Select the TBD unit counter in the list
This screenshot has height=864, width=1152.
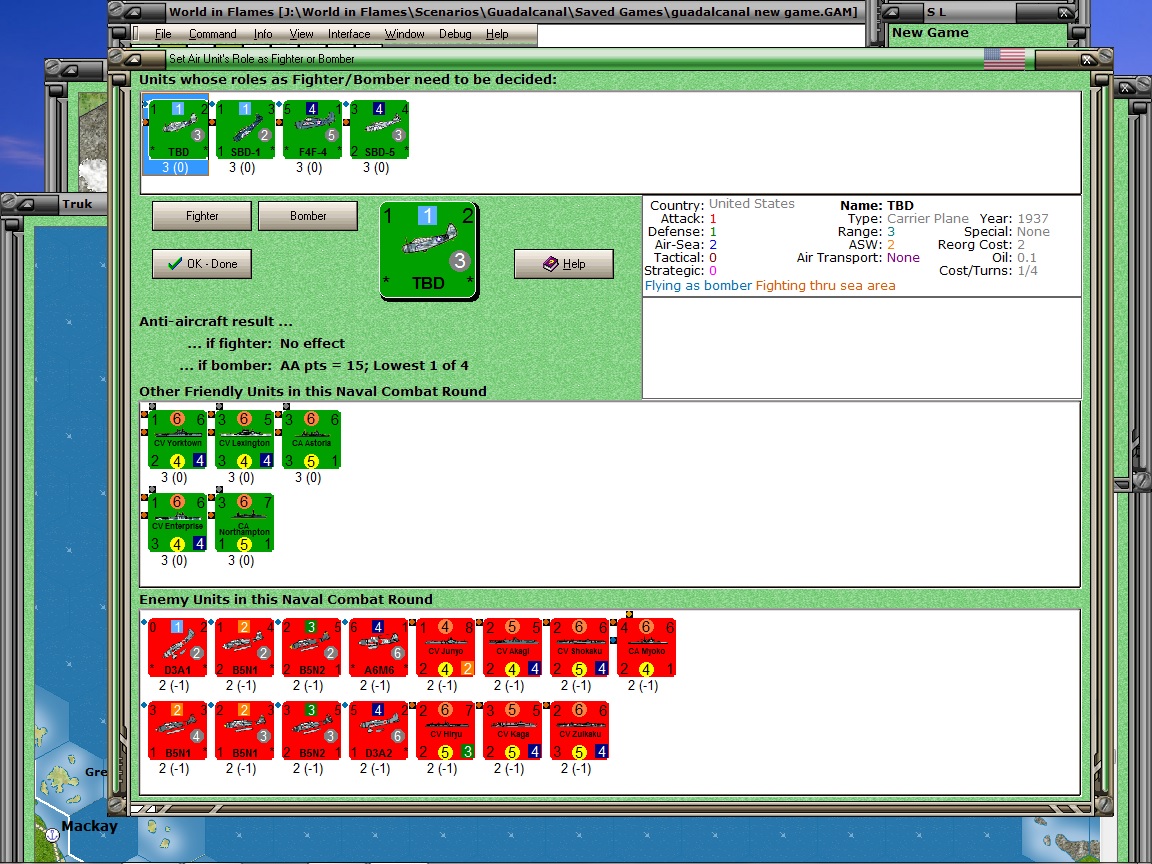click(x=179, y=129)
